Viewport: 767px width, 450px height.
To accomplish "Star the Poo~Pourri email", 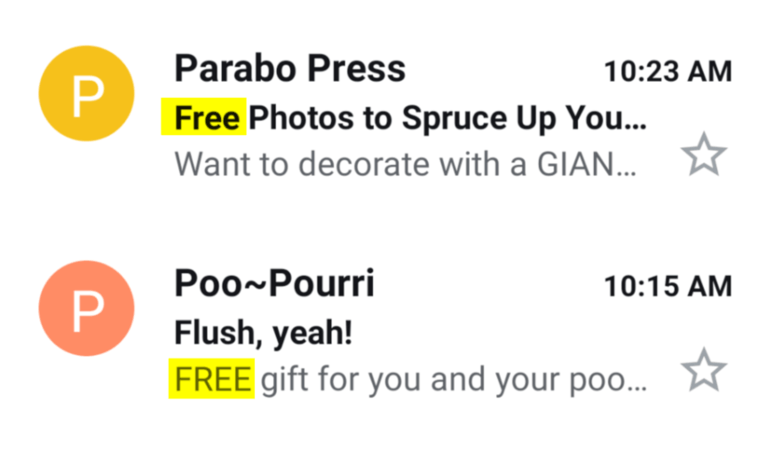I will (x=703, y=371).
